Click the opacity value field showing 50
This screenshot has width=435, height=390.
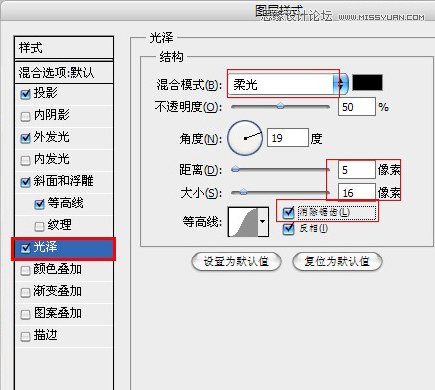[x=357, y=107]
